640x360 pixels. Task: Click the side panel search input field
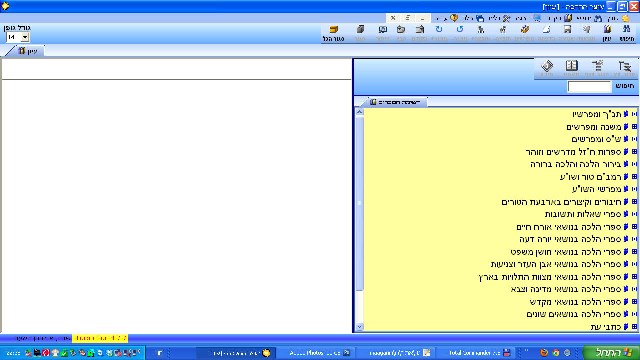(x=589, y=86)
